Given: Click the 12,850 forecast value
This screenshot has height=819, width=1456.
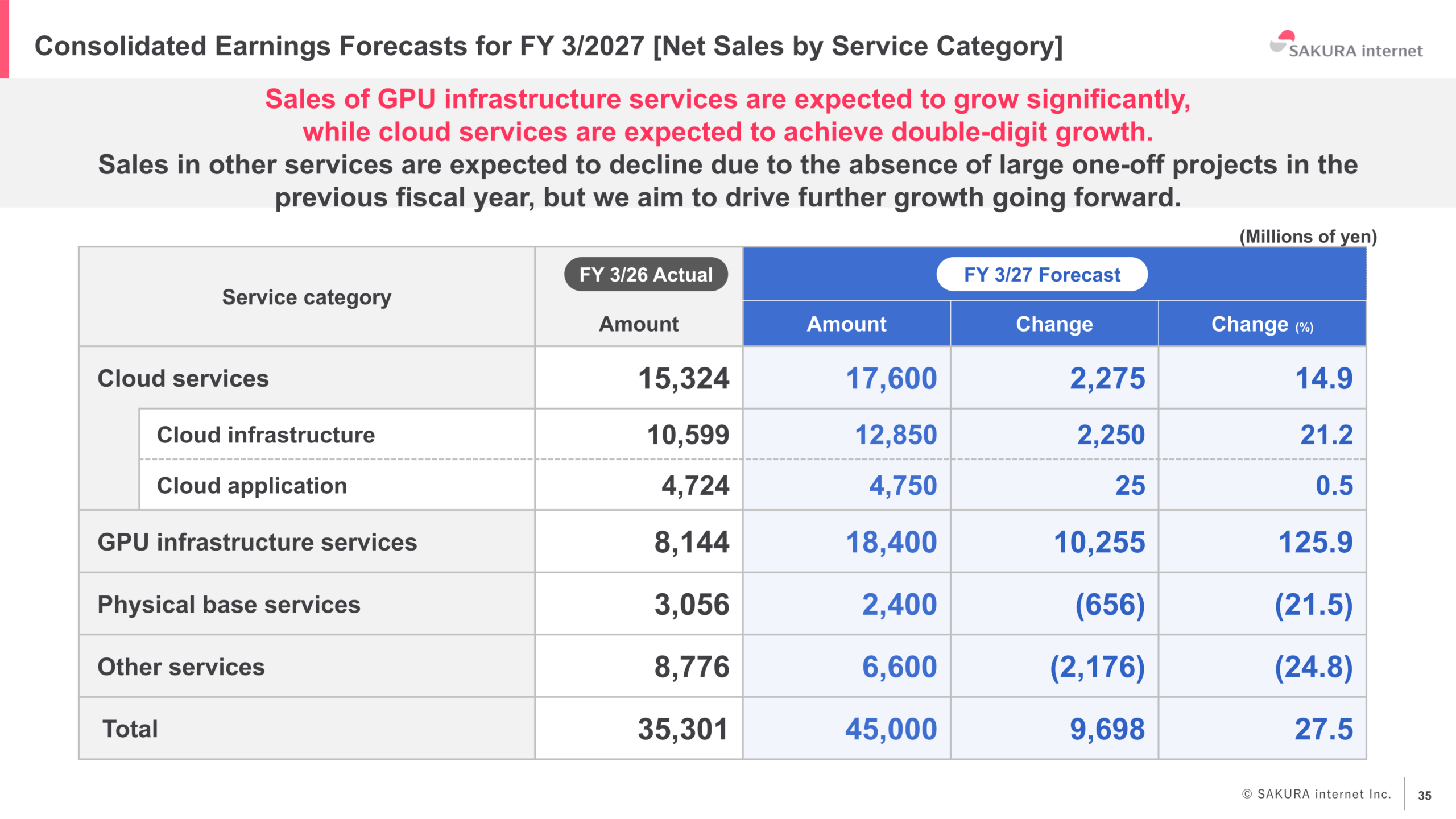Looking at the screenshot, I should coord(896,435).
